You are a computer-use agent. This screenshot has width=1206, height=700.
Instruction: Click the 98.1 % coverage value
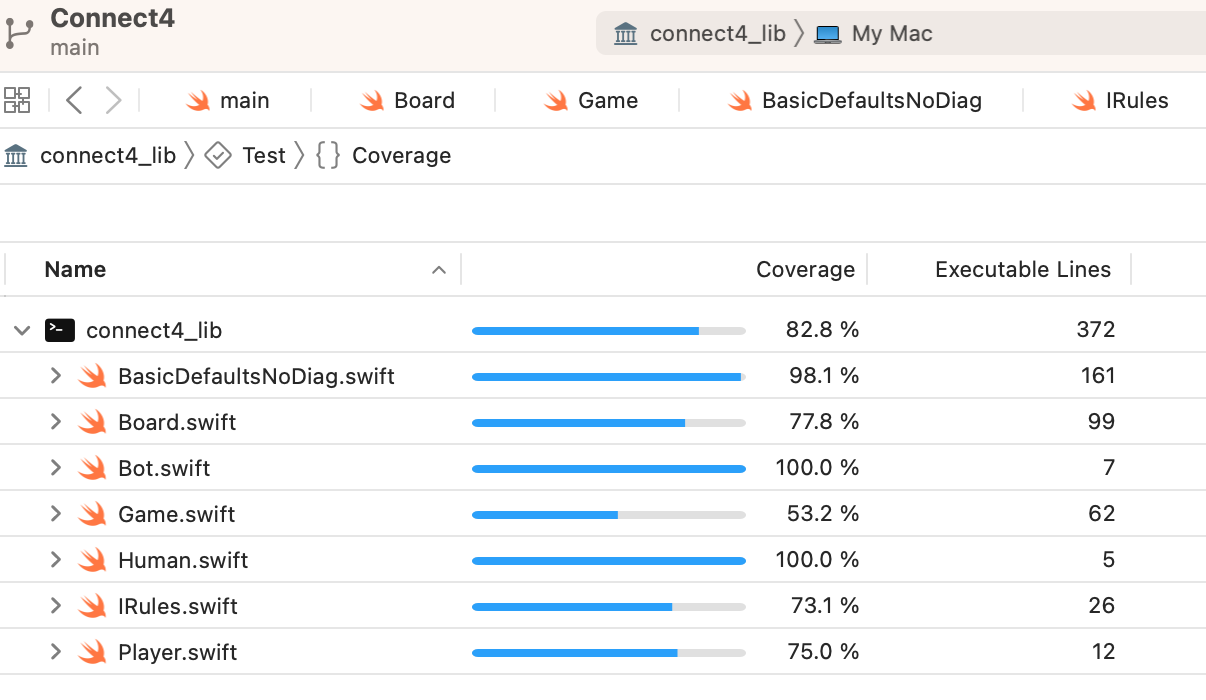823,376
